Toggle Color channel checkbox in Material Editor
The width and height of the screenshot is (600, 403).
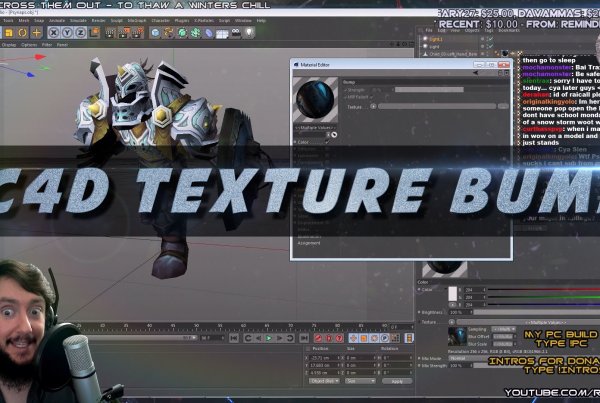[327, 142]
